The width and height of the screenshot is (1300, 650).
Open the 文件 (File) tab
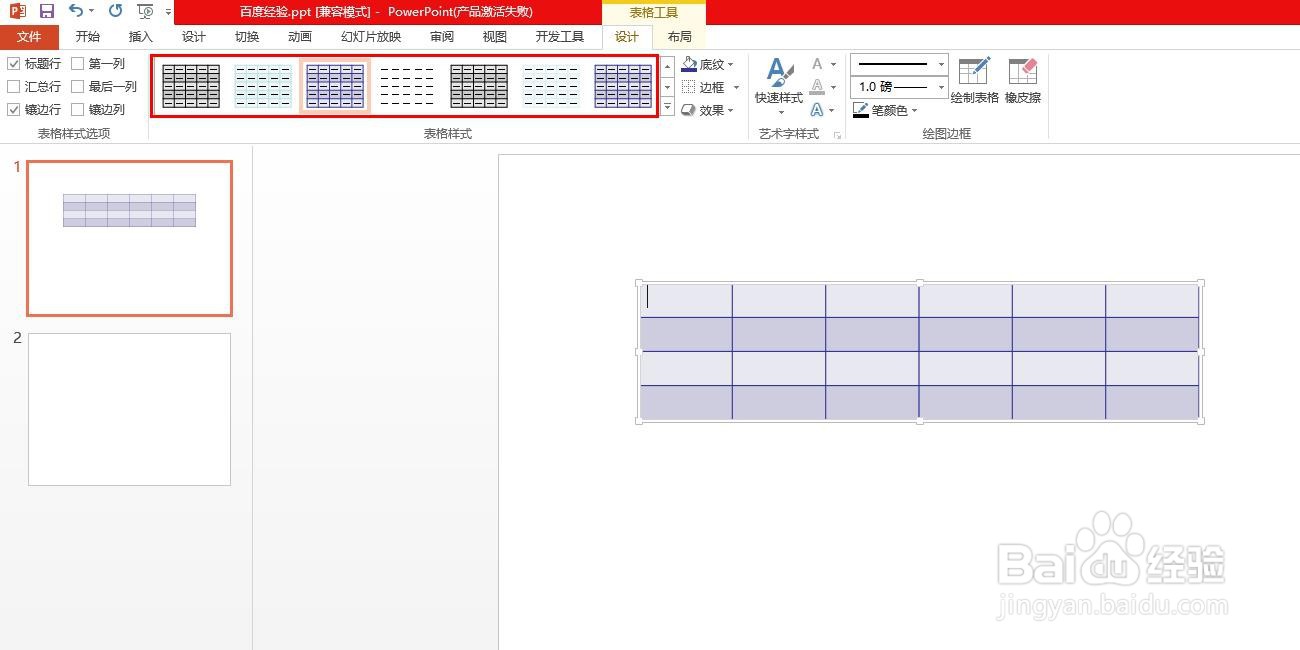click(29, 37)
